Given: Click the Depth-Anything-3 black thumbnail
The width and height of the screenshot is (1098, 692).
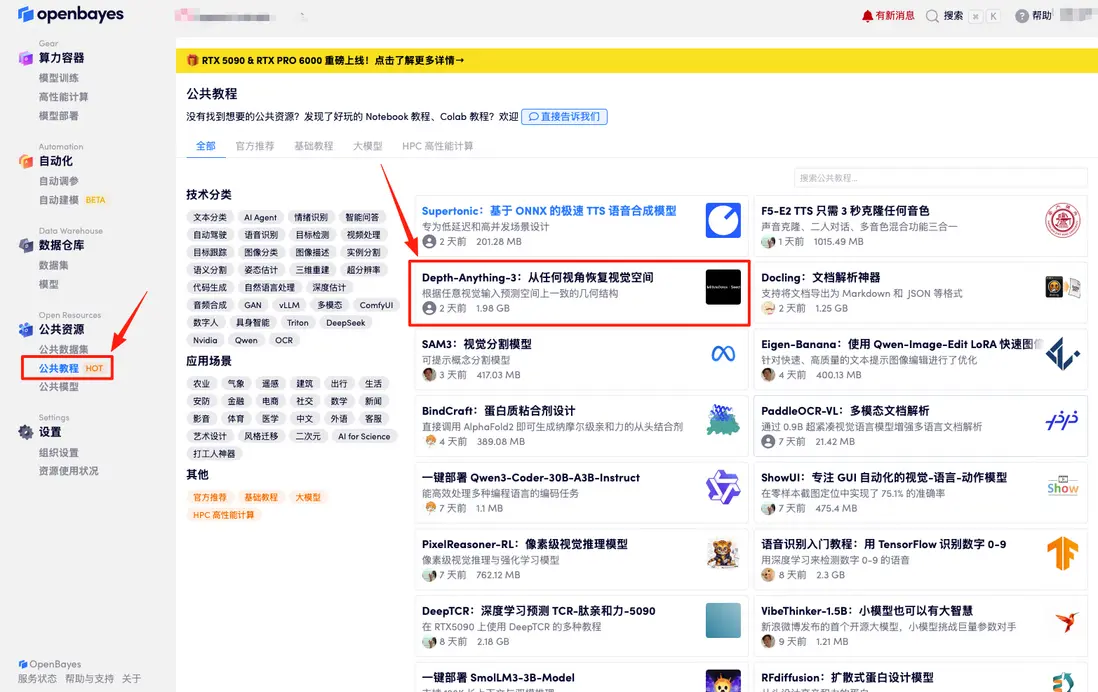Looking at the screenshot, I should pos(723,287).
